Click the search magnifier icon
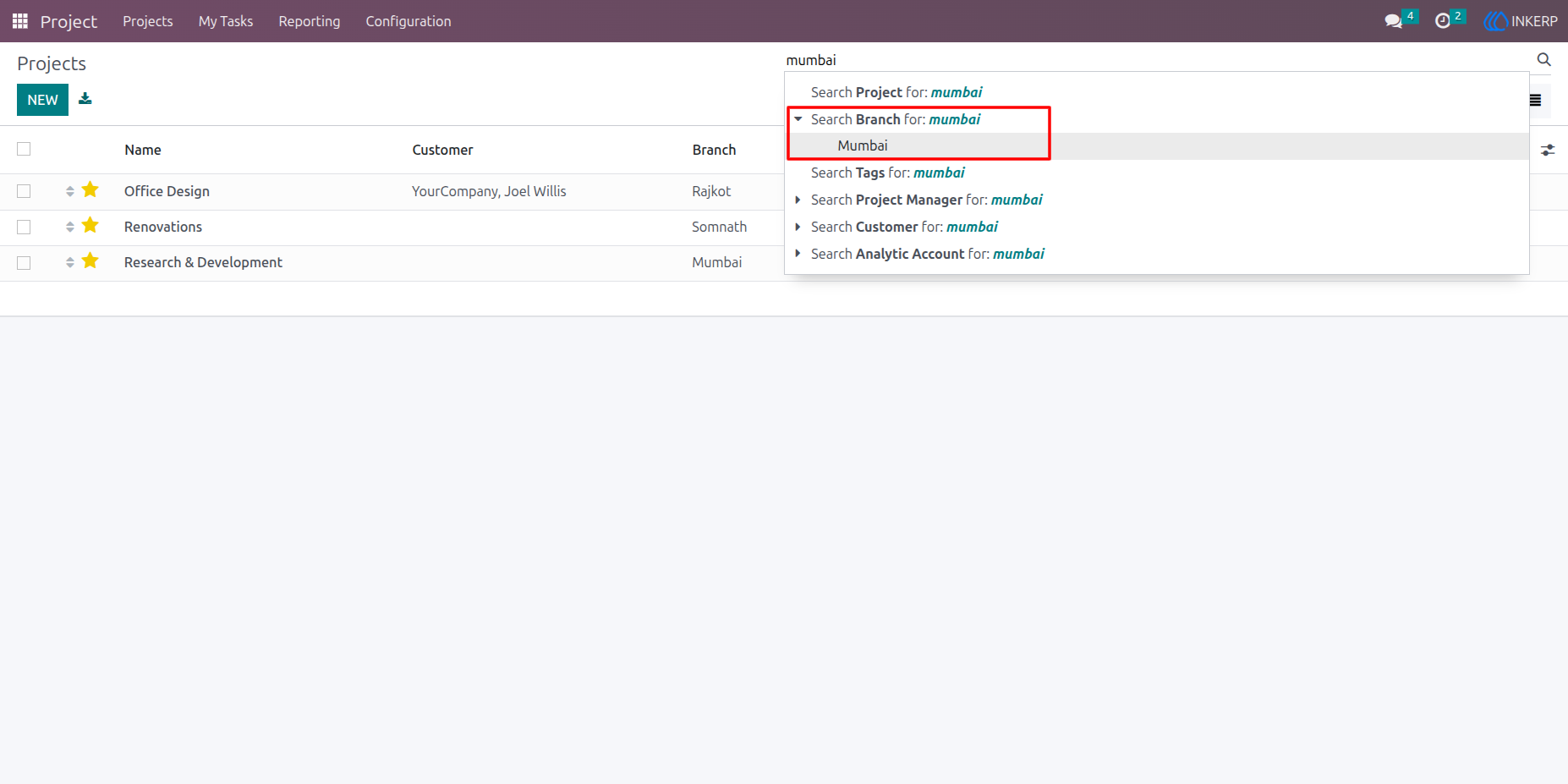Image resolution: width=1568 pixels, height=784 pixels. click(x=1543, y=59)
